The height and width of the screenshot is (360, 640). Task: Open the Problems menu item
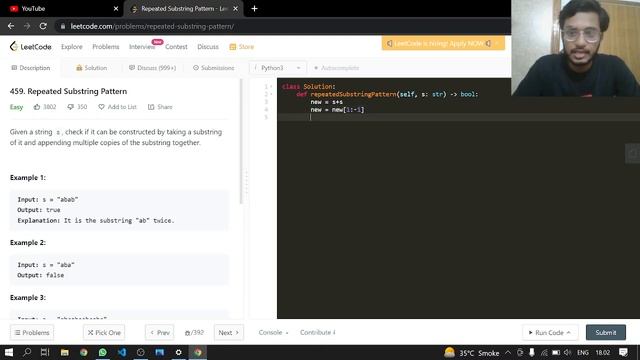[x=106, y=47]
